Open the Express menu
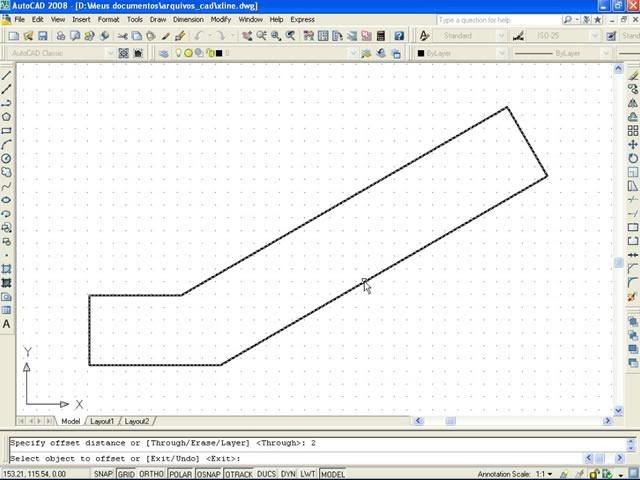Viewport: 640px width, 480px height. [x=302, y=20]
